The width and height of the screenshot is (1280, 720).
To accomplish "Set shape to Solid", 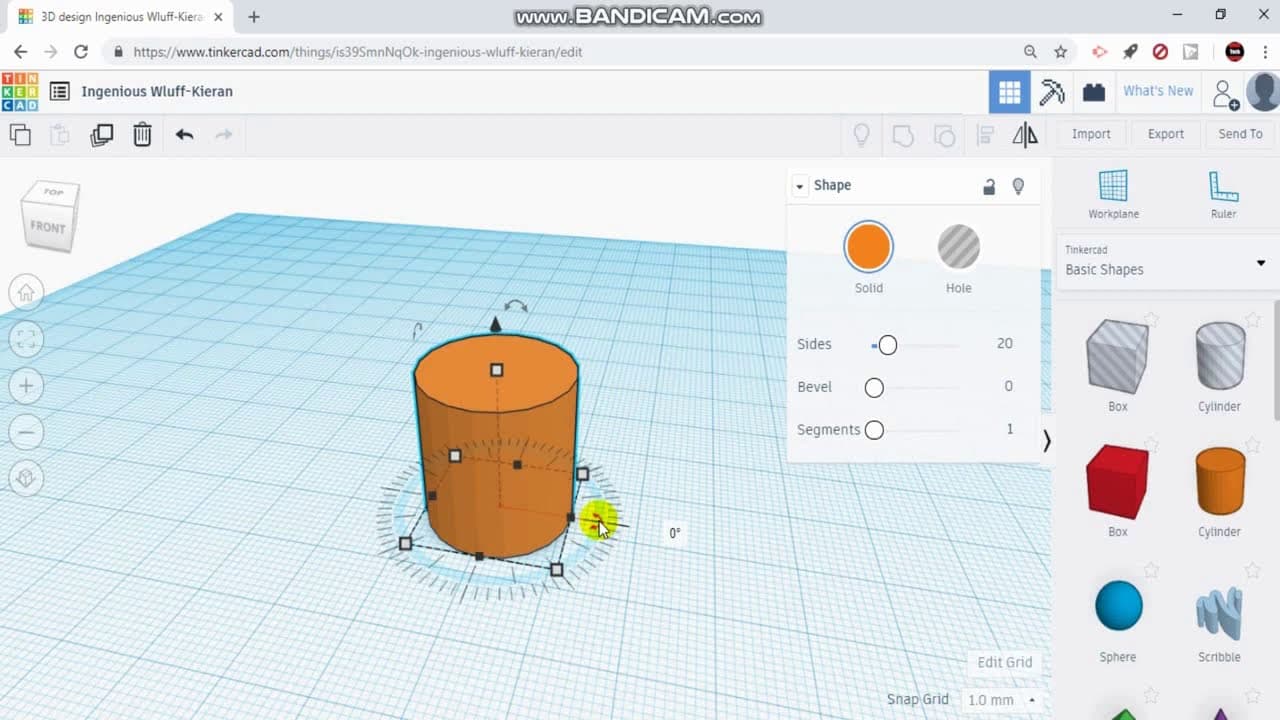I will pyautogui.click(x=868, y=247).
